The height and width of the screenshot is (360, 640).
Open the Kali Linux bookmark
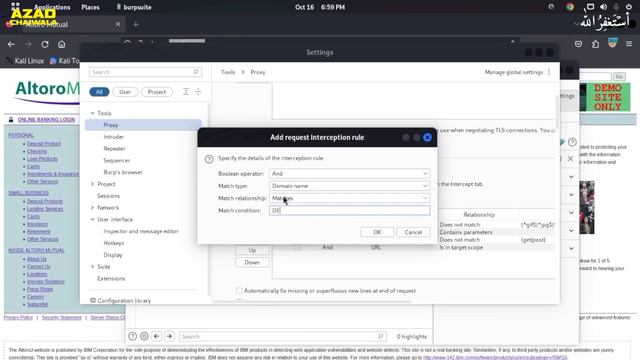point(25,61)
